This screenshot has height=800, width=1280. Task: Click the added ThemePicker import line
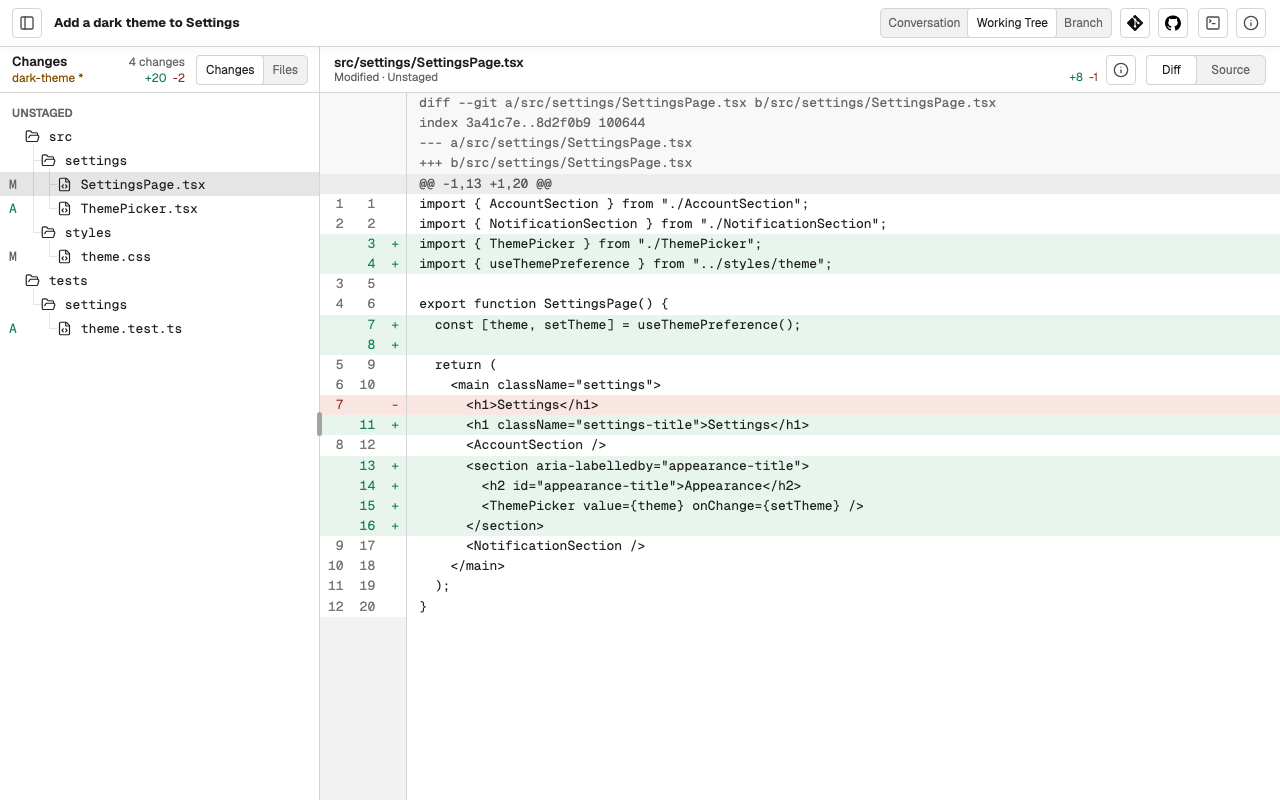(800, 244)
